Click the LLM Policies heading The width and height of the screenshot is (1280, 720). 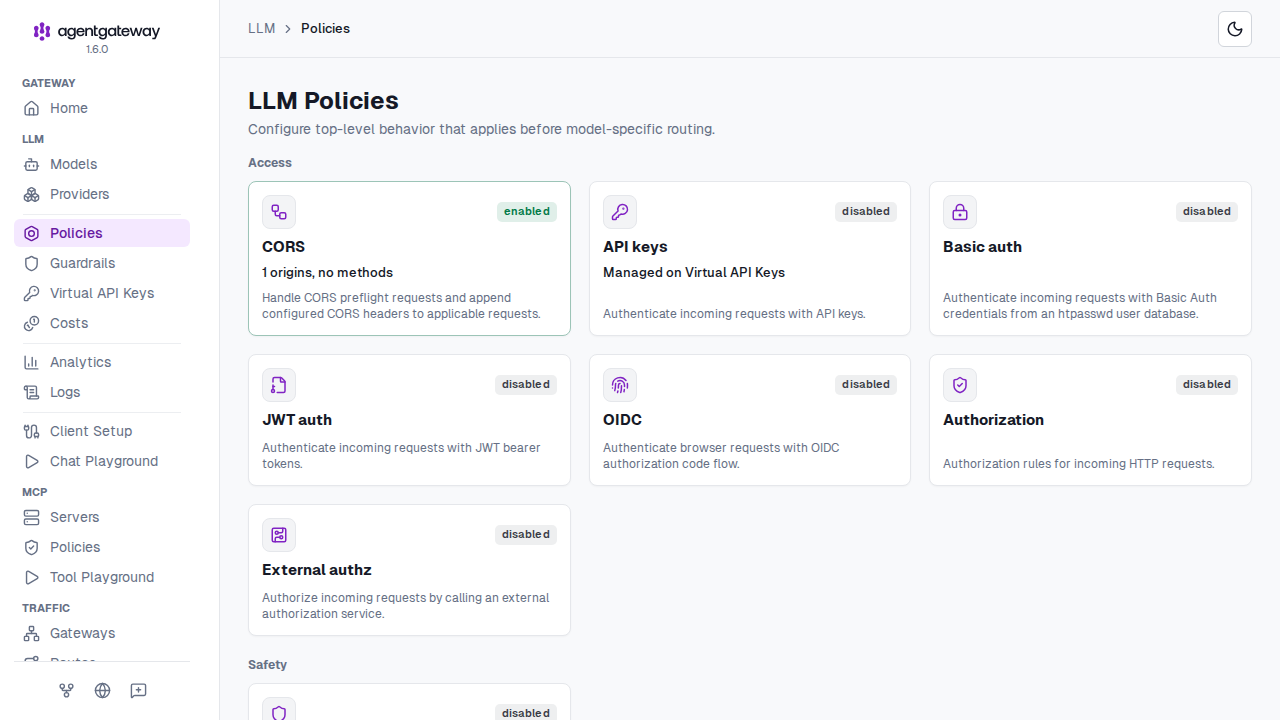click(x=323, y=101)
